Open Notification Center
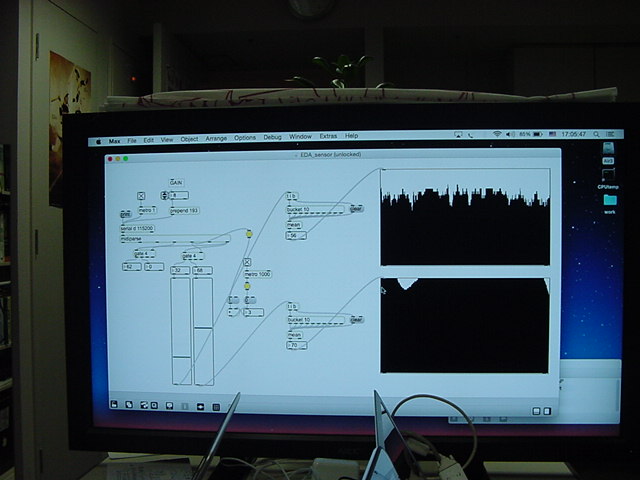 (611, 134)
